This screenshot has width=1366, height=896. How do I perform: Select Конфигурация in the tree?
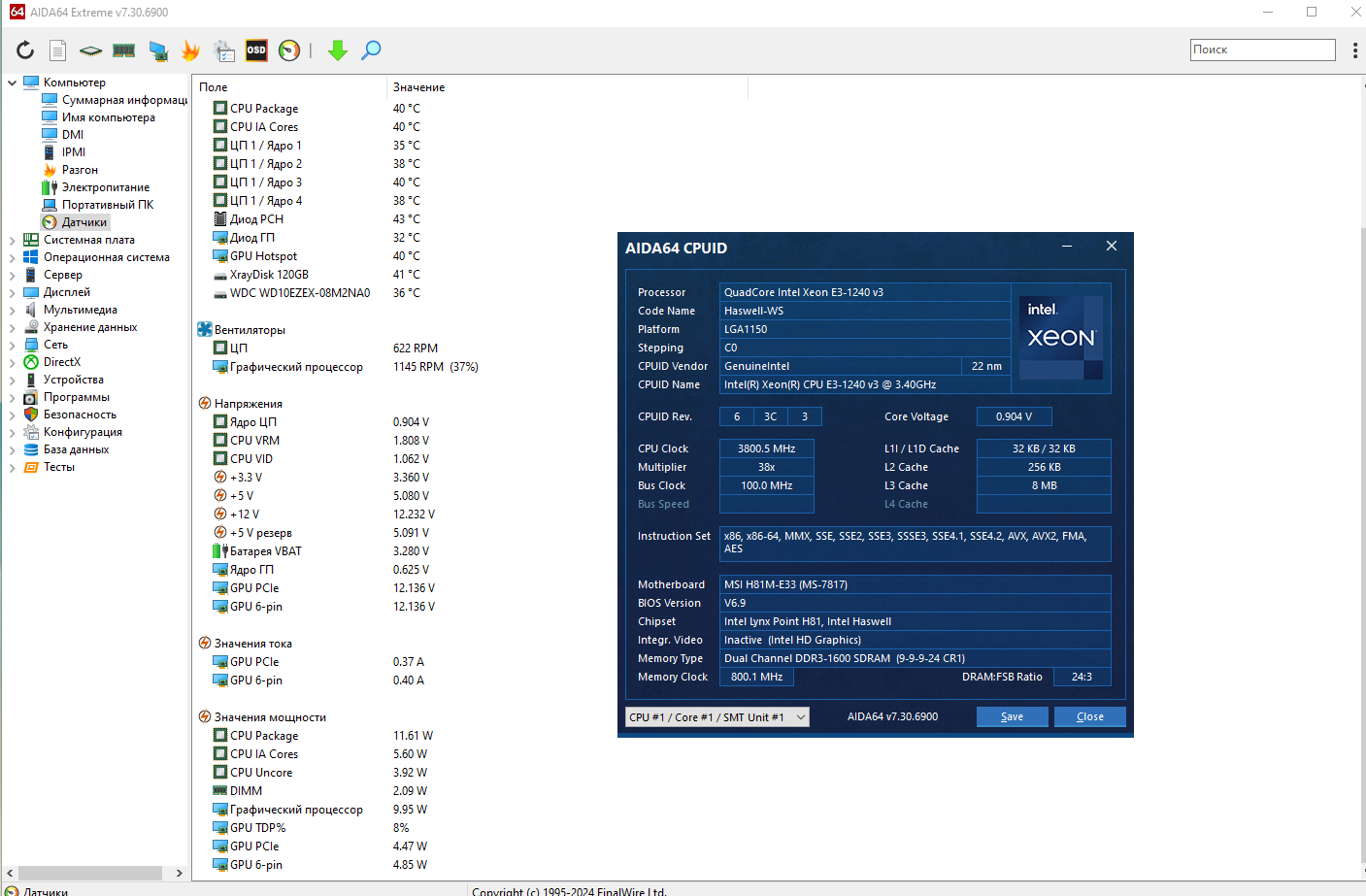coord(83,432)
